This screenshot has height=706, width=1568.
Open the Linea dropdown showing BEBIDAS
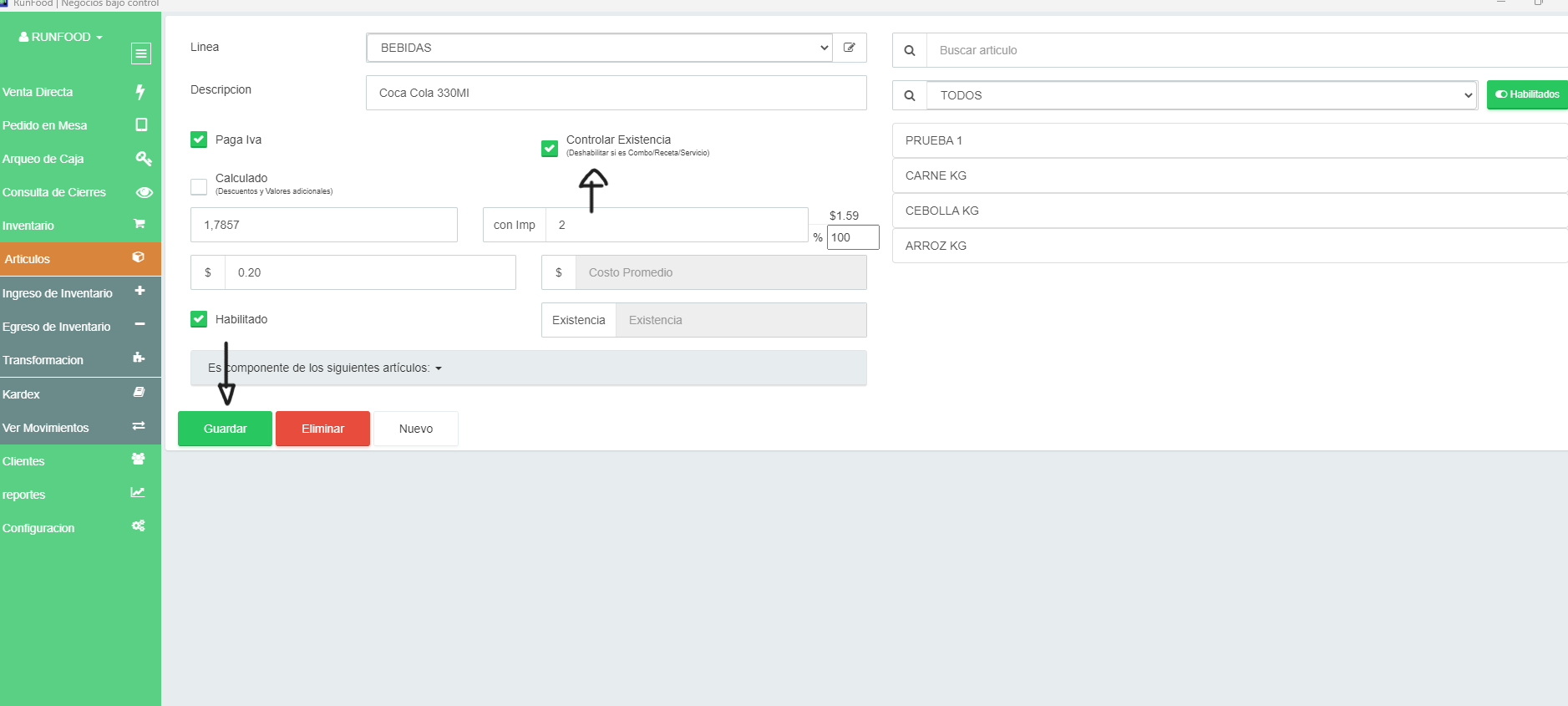pyautogui.click(x=599, y=48)
